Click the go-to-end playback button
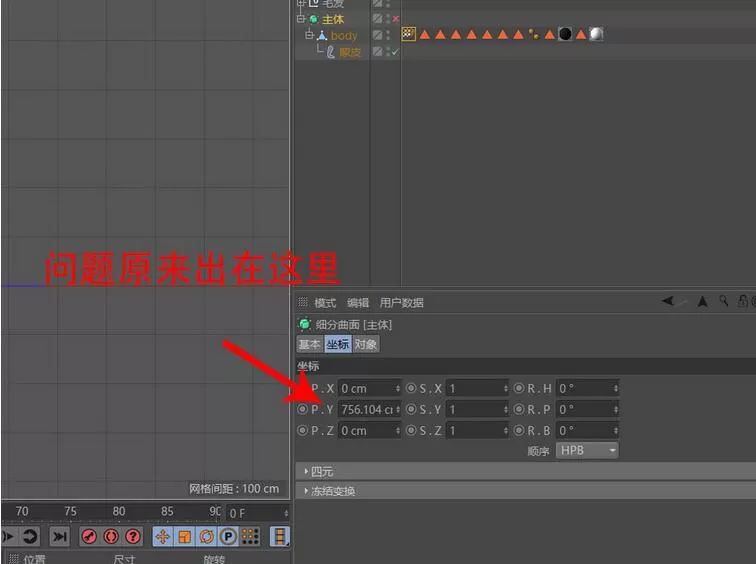The width and height of the screenshot is (756, 564). click(x=60, y=536)
